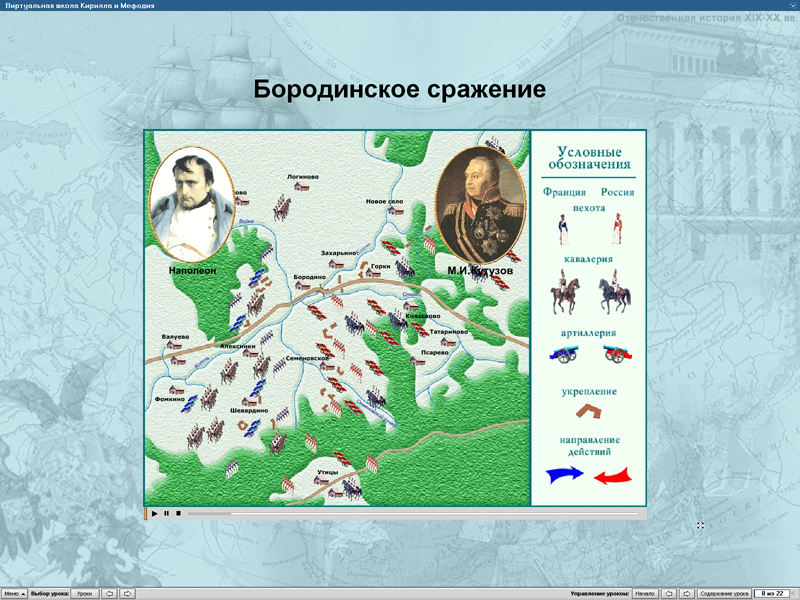Pause the battle animation
The image size is (800, 600).
[x=166, y=514]
